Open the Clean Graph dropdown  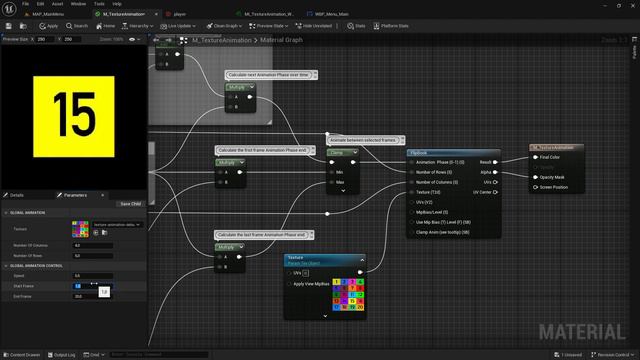point(224,26)
